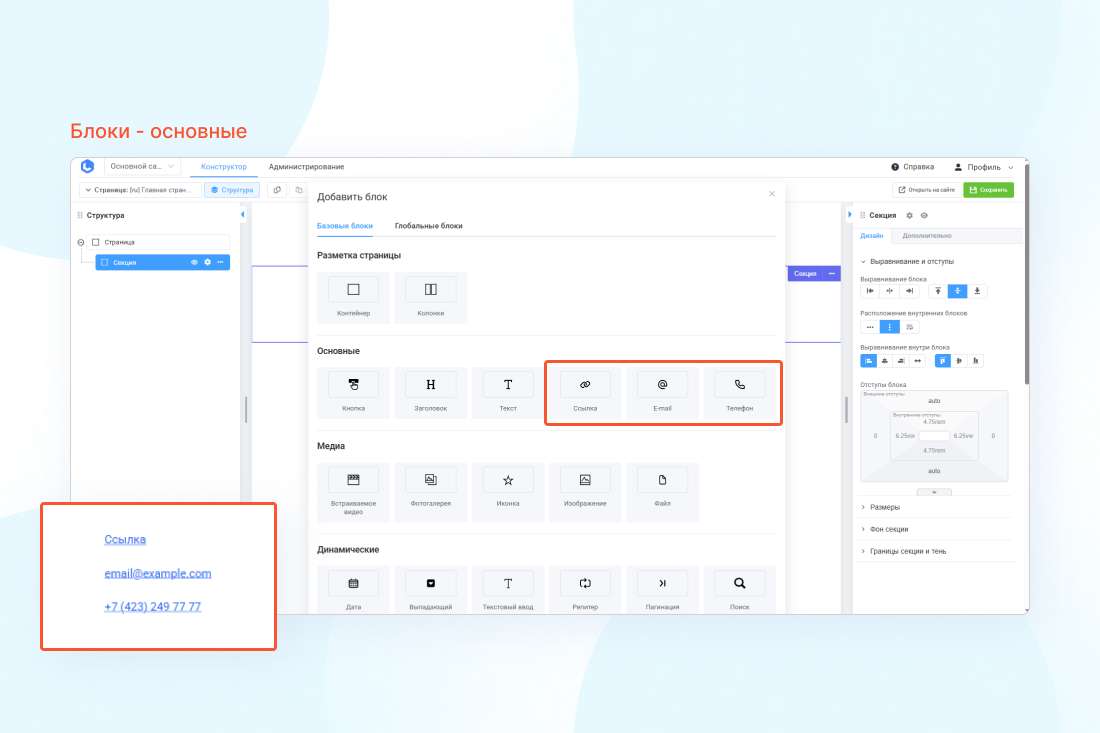Open settings gear on Секция tree row

point(207,262)
